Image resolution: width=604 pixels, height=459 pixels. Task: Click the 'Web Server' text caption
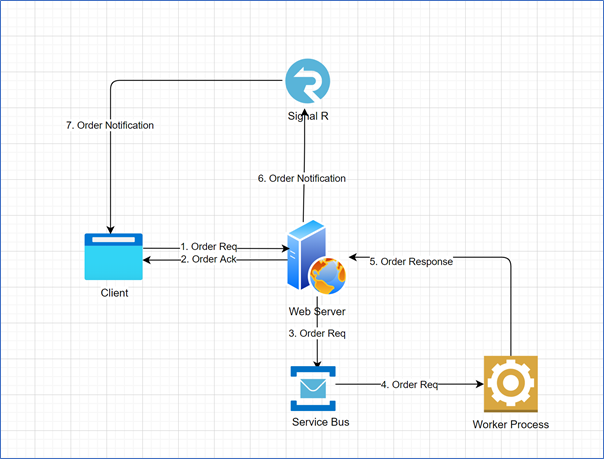pyautogui.click(x=316, y=312)
